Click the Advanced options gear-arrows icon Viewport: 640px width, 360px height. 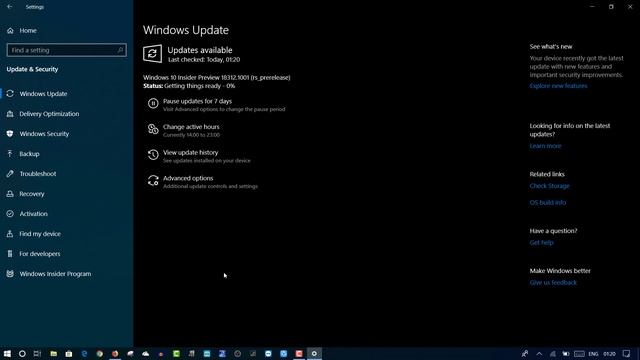point(153,180)
